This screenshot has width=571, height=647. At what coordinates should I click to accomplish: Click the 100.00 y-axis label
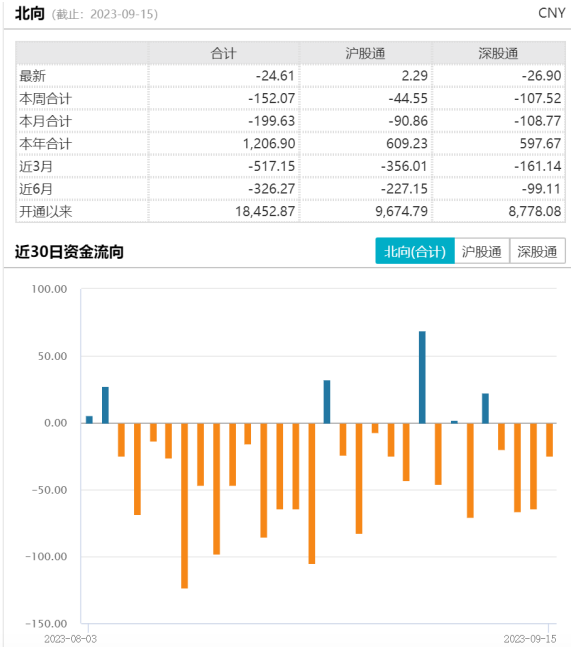[x=50, y=289]
